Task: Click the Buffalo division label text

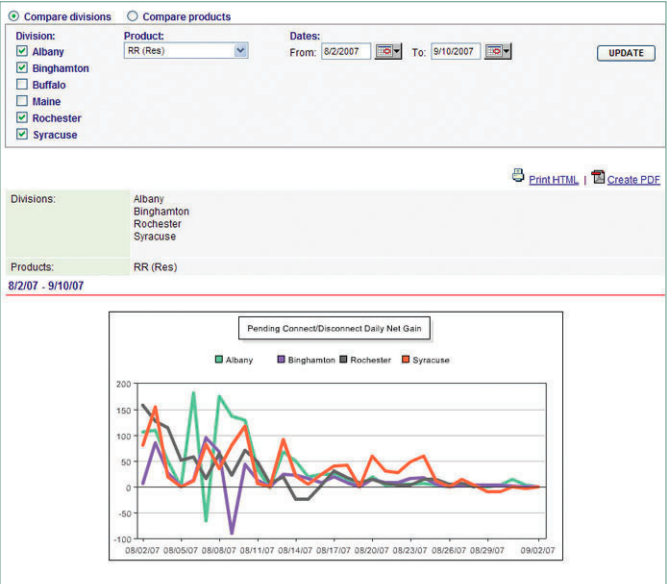Action: coord(49,85)
